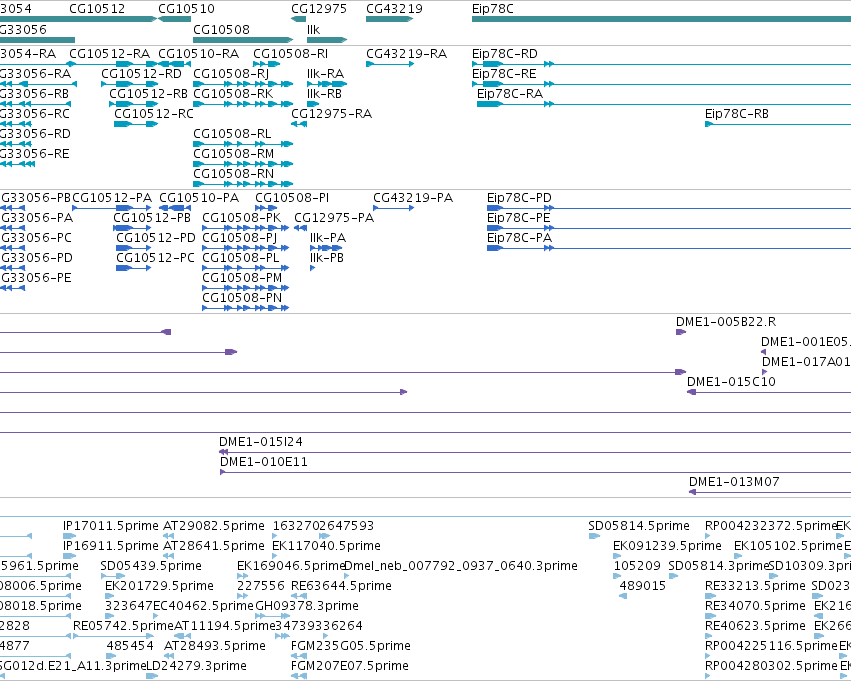Click transcript Eip78C-RE

504,74
